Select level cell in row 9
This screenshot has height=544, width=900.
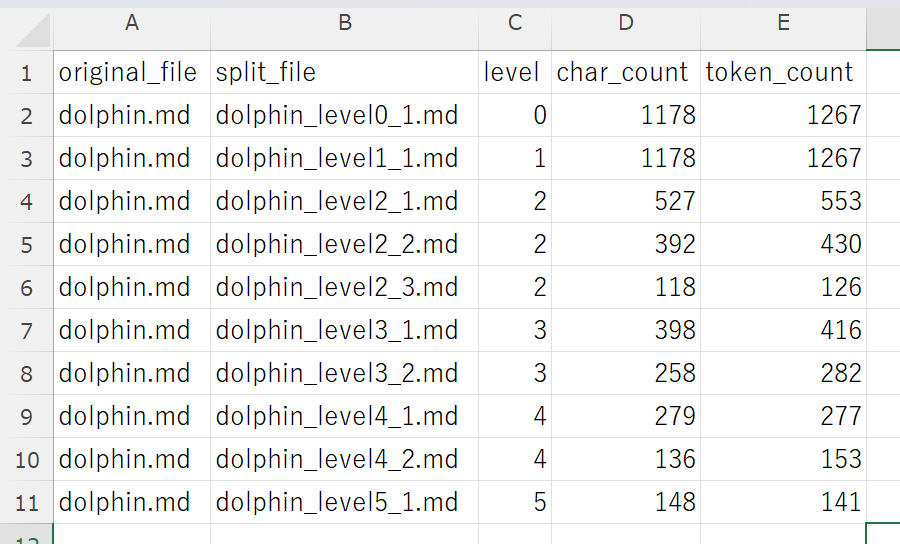pos(515,417)
